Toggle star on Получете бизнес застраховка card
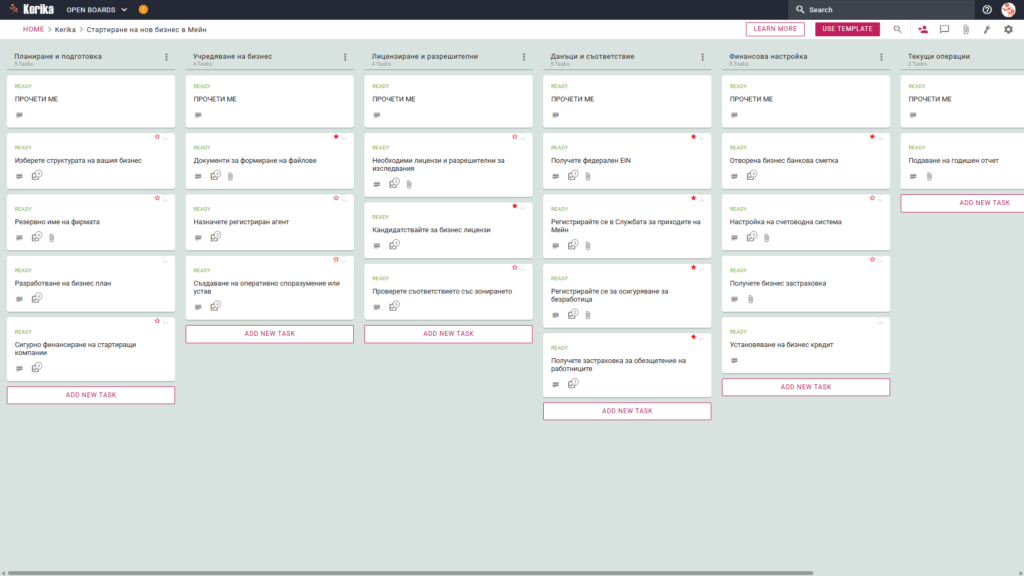This screenshot has height=576, width=1024. tap(872, 259)
